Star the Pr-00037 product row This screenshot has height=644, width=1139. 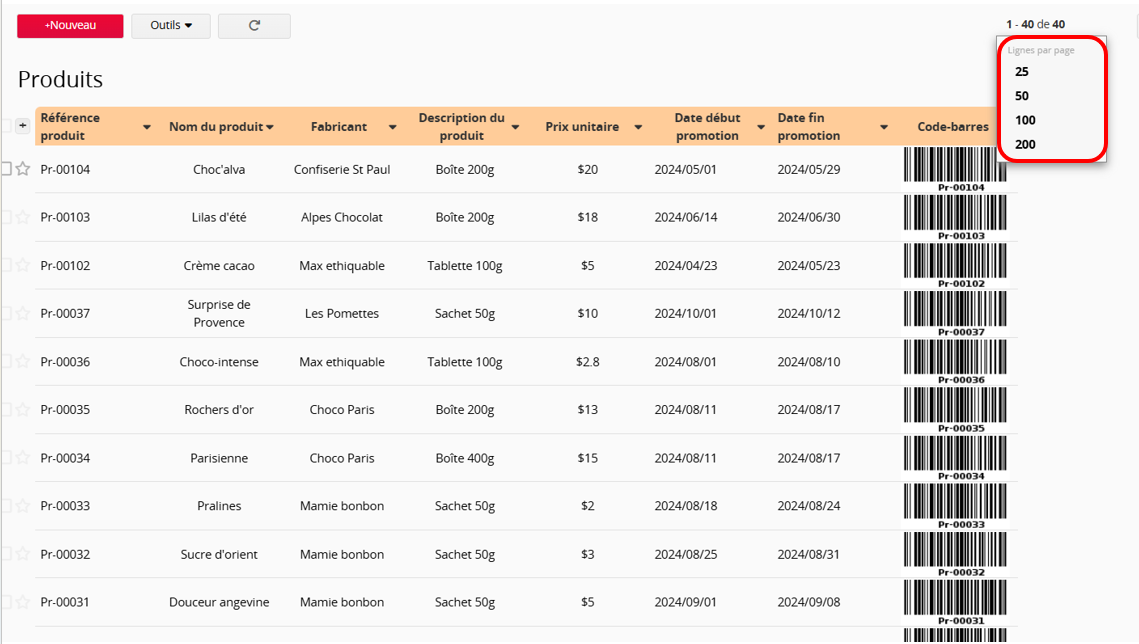[x=23, y=313]
